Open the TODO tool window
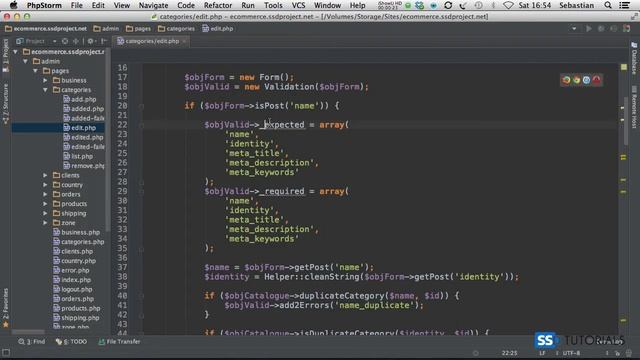This screenshot has width=640, height=360. click(71, 342)
